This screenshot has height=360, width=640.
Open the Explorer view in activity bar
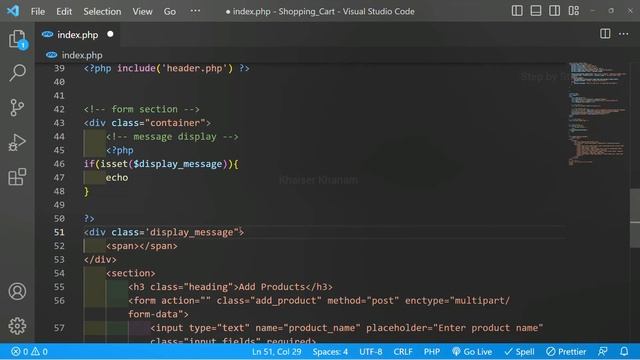(17, 39)
